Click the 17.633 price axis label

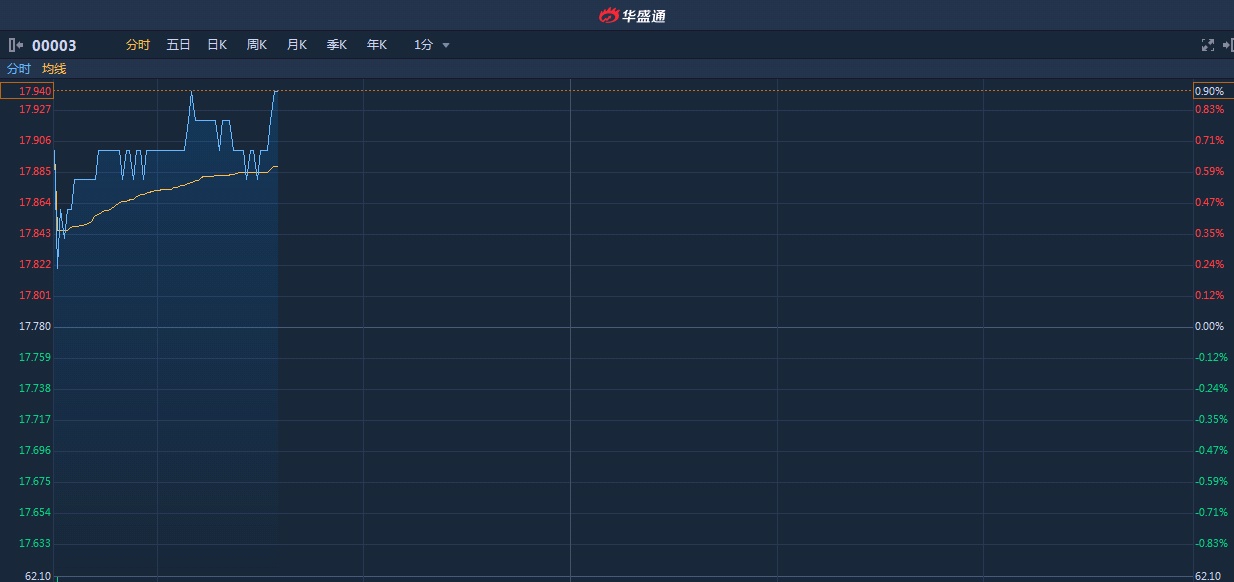[35, 543]
